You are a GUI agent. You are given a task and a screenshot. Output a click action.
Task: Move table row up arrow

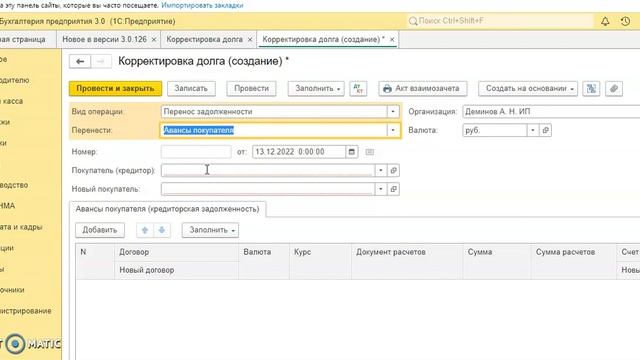click(145, 230)
